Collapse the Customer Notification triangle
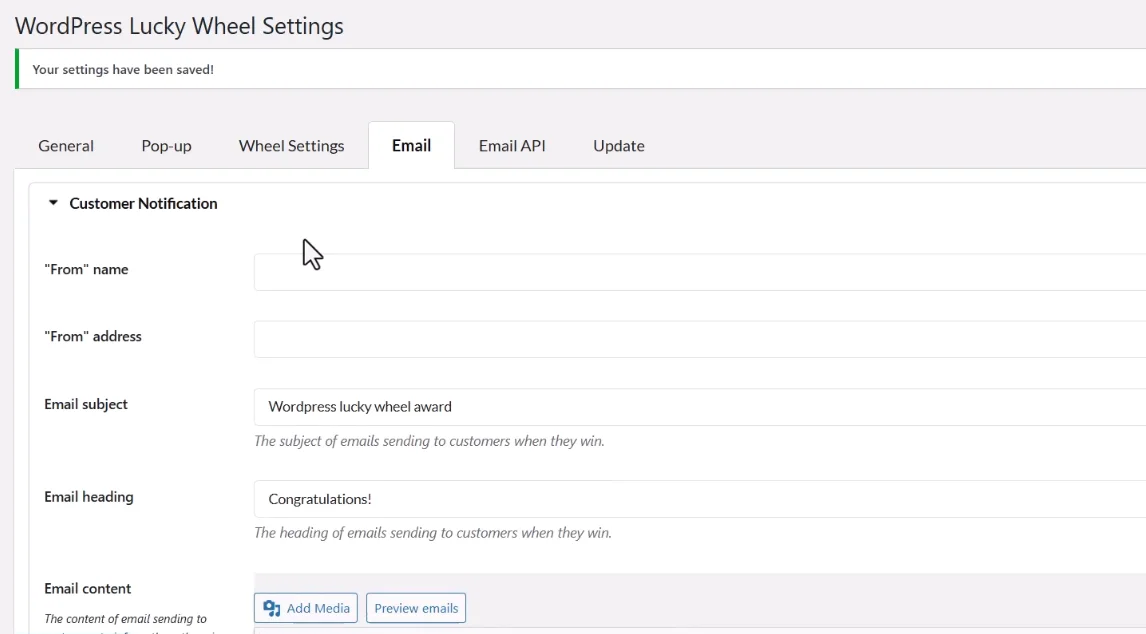The width and height of the screenshot is (1146, 634). [x=53, y=203]
